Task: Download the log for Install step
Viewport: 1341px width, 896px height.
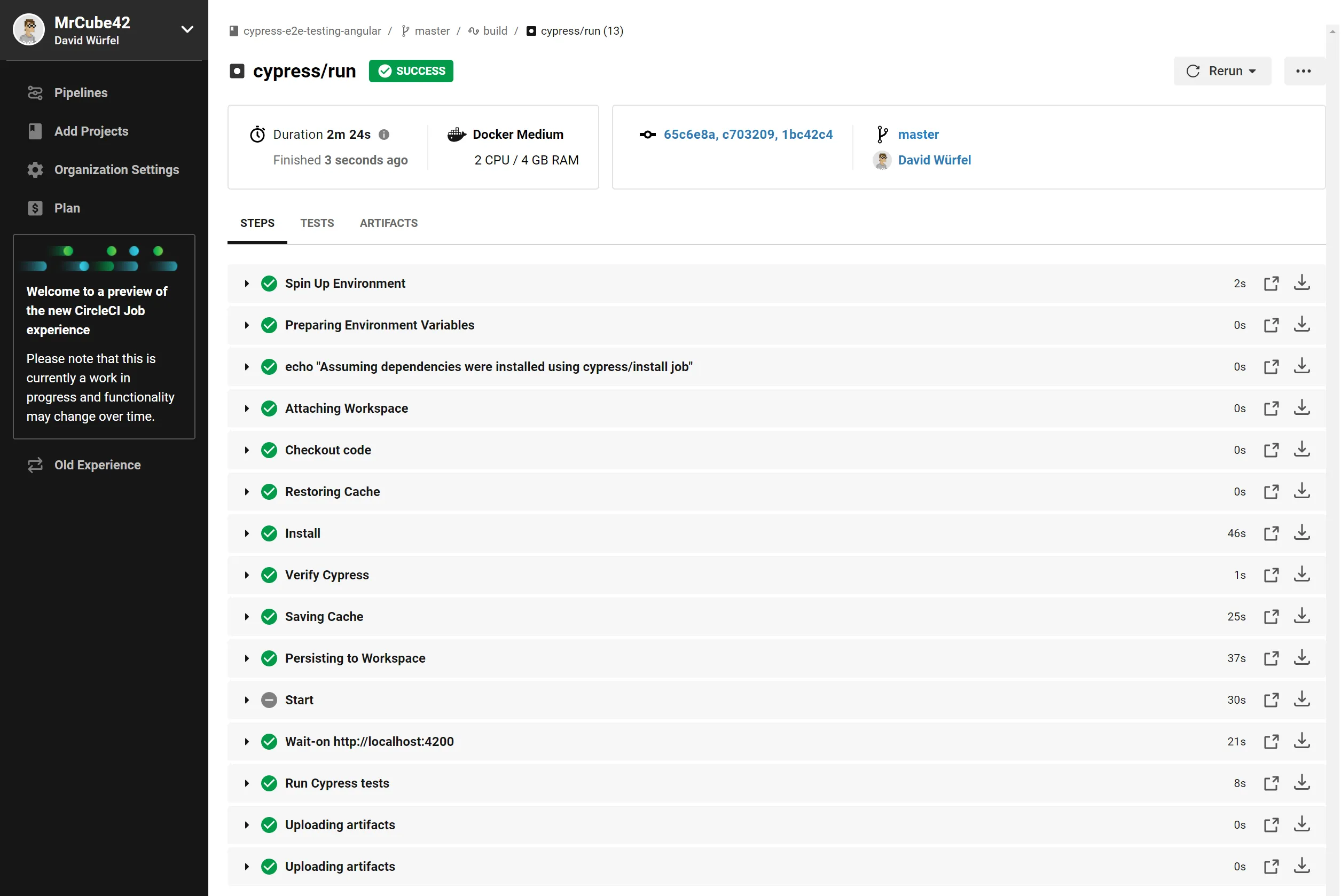Action: tap(1301, 532)
